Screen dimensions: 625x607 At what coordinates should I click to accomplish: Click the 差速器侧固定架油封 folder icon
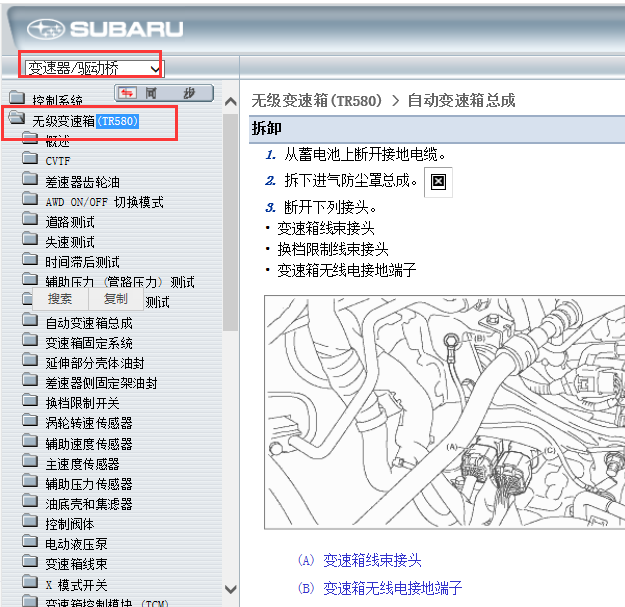tap(30, 379)
